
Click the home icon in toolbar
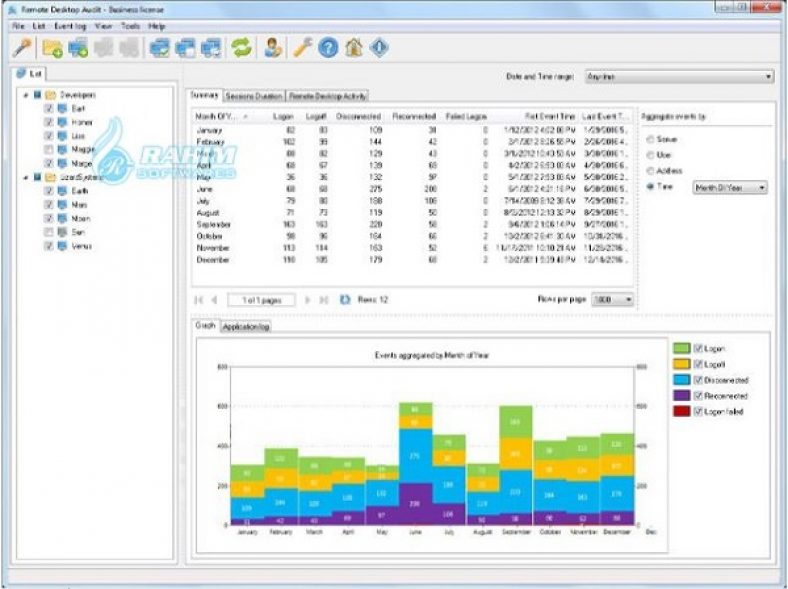(x=354, y=47)
